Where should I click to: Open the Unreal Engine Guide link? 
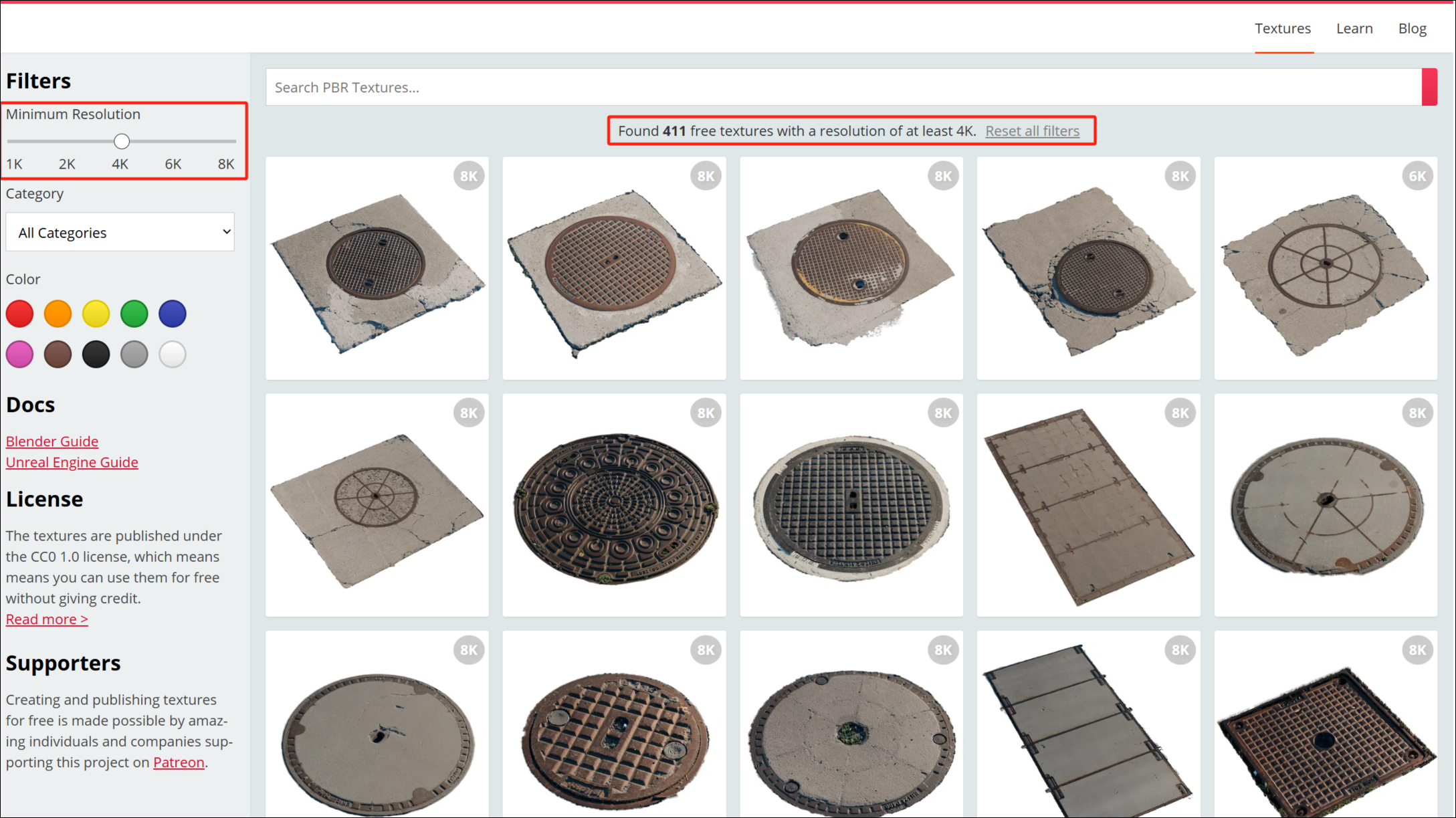point(72,462)
